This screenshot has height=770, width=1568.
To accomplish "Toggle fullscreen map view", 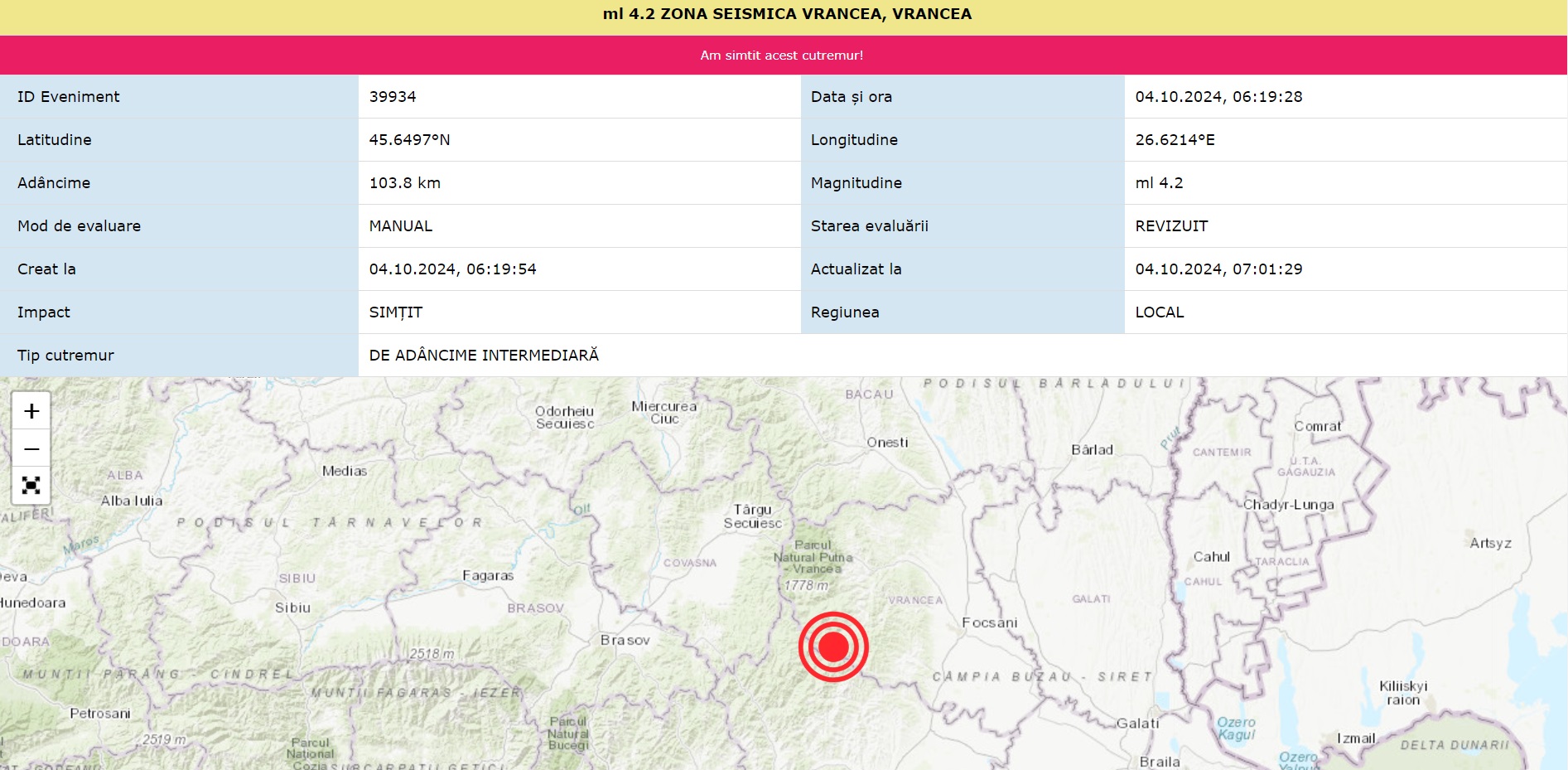I will (x=31, y=486).
